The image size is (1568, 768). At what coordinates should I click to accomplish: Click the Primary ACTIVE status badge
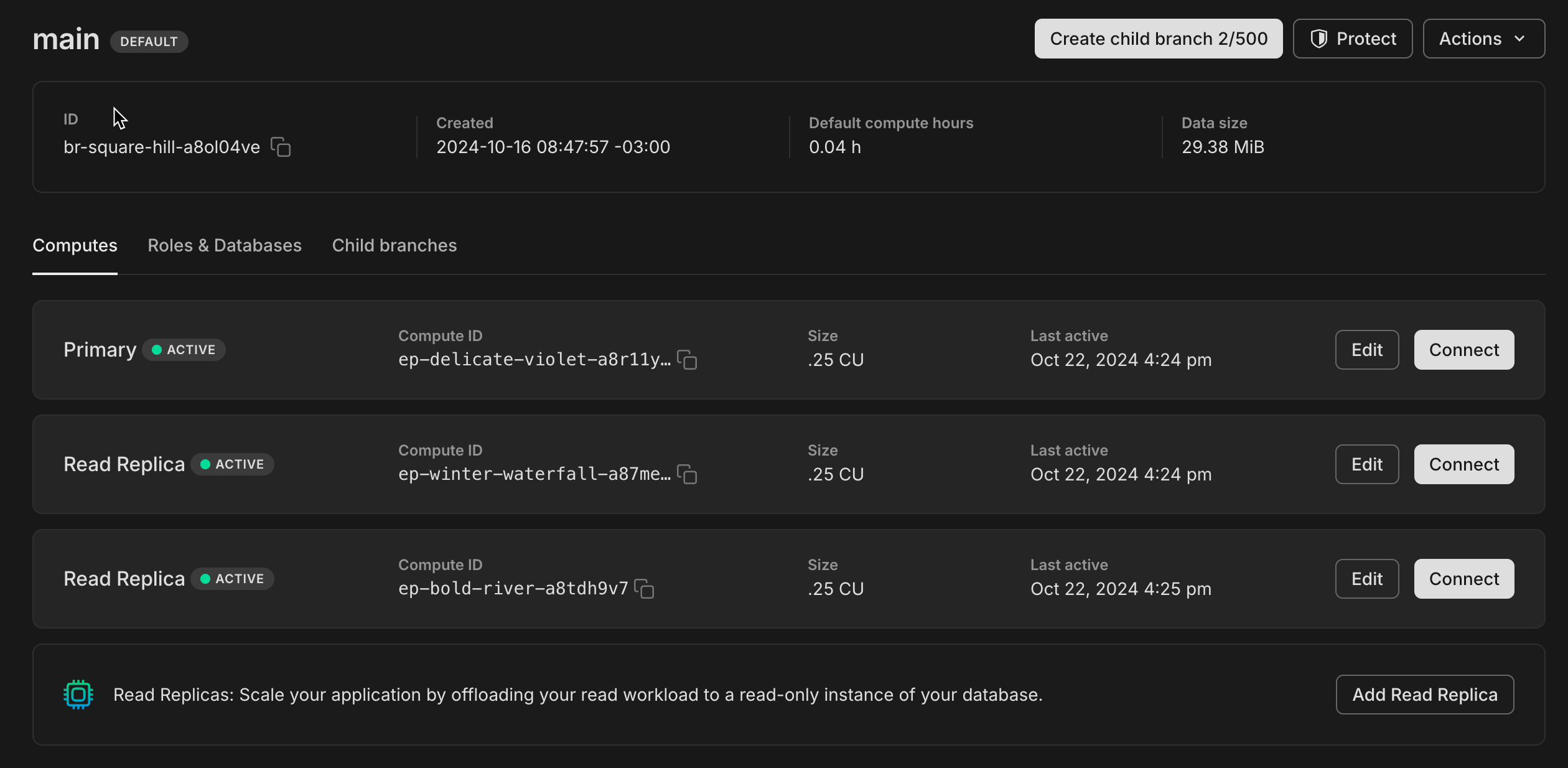click(184, 350)
